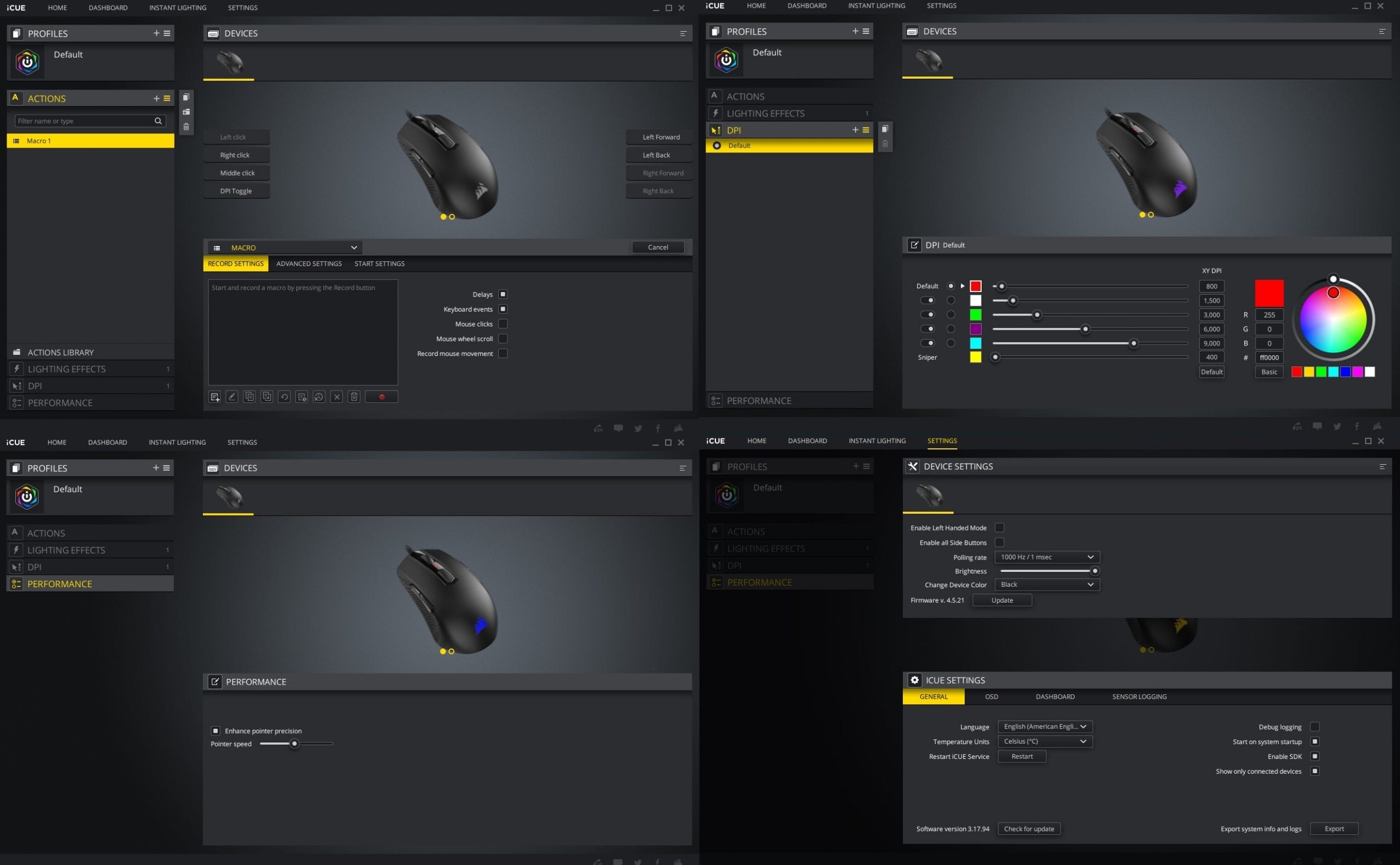Click the undo arrow in macro toolbar
Screen dimensions: 1400x865
(x=284, y=397)
